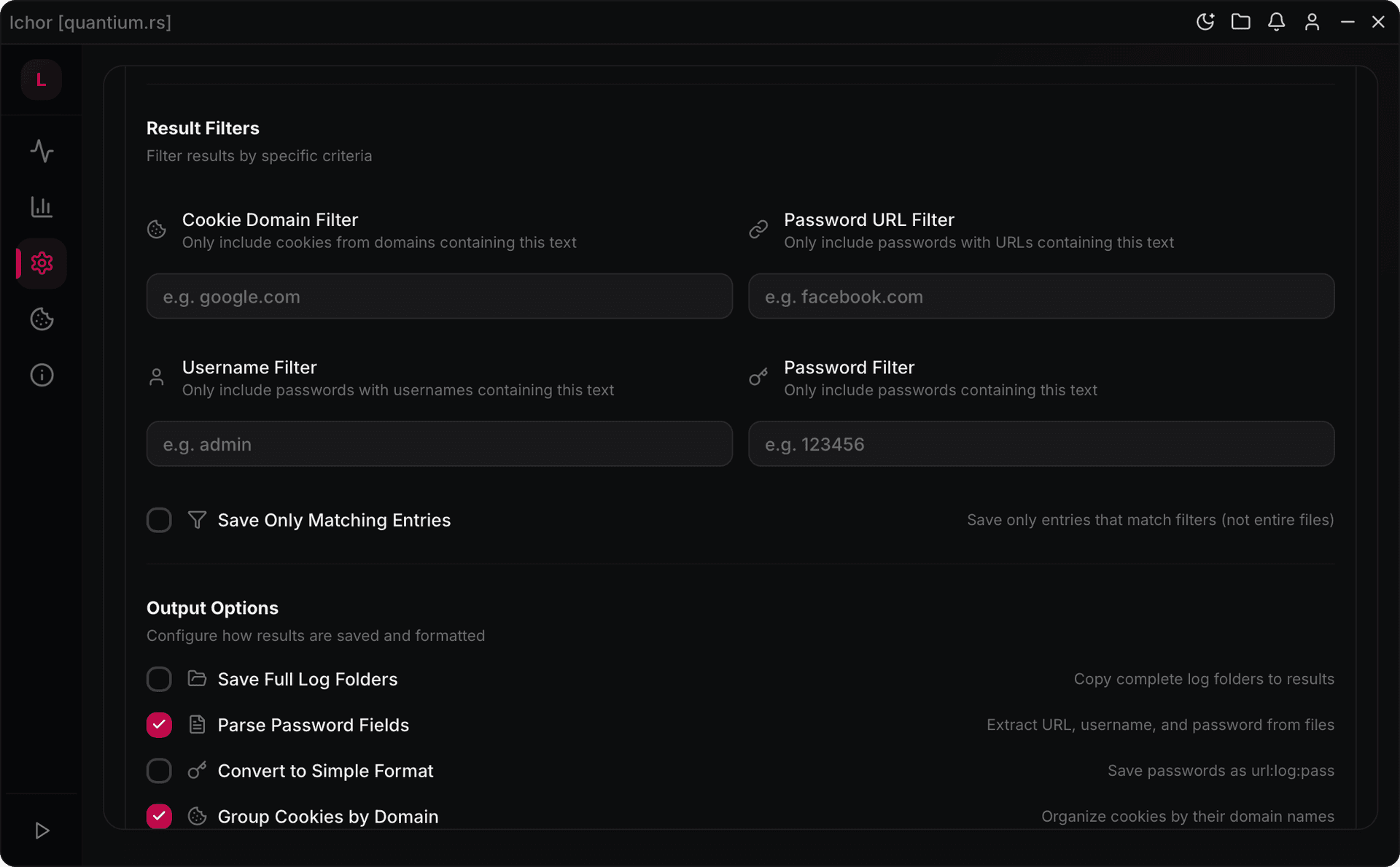Click person icon beside Username Filter
This screenshot has width=1400, height=867.
(x=157, y=377)
